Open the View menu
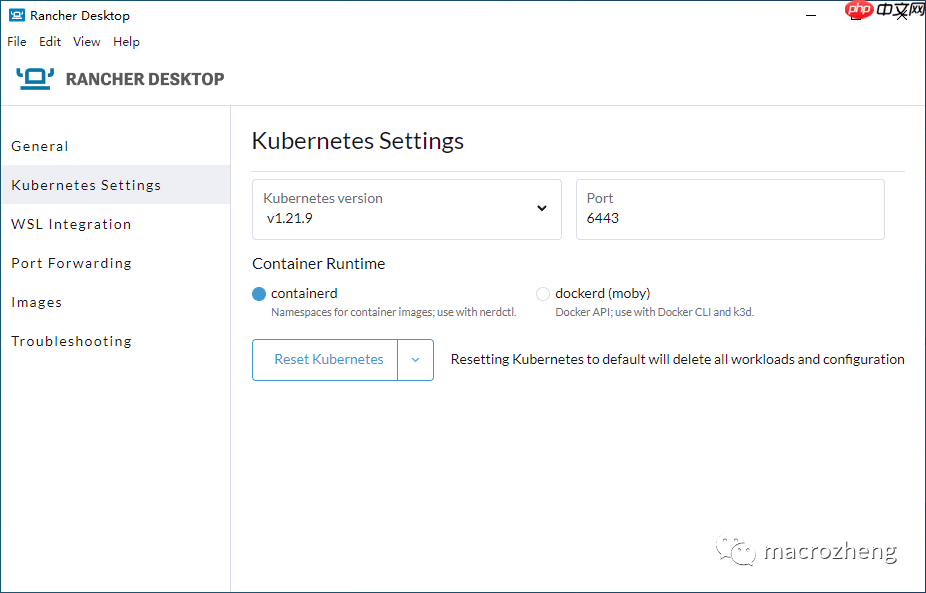926x593 pixels. 87,42
